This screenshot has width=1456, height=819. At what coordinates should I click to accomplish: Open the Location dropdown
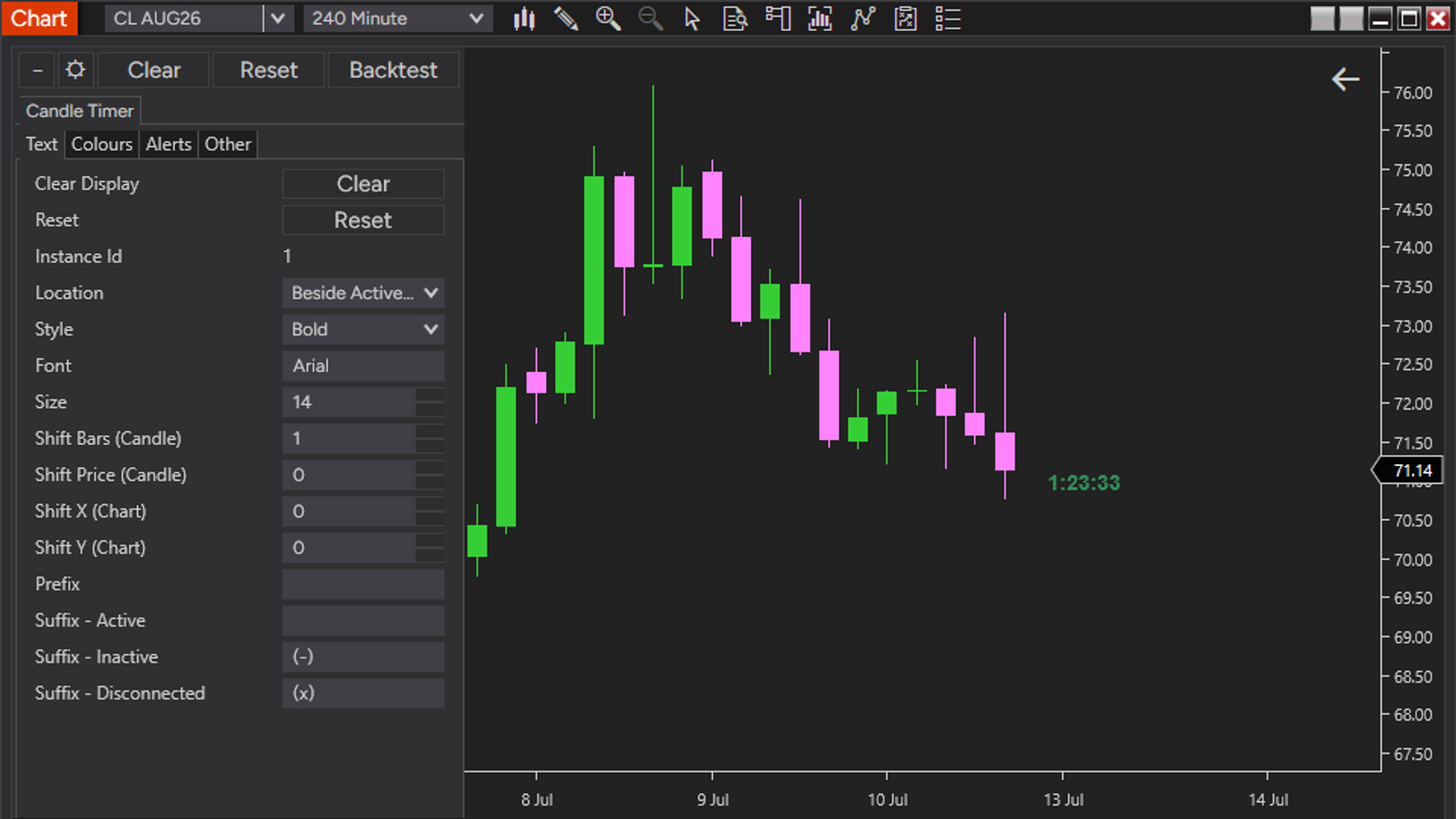363,293
